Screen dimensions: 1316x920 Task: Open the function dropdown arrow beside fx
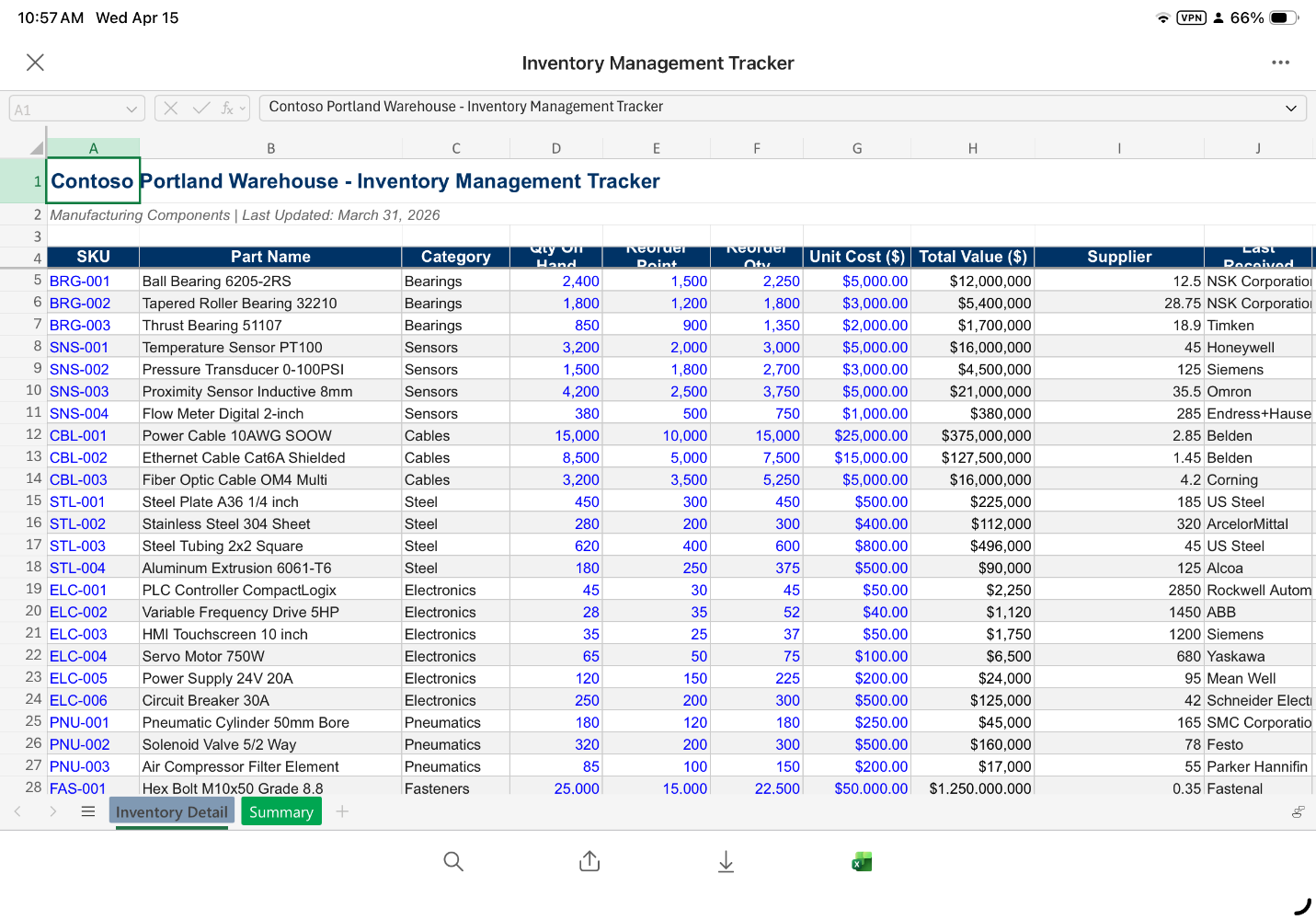pos(243,109)
